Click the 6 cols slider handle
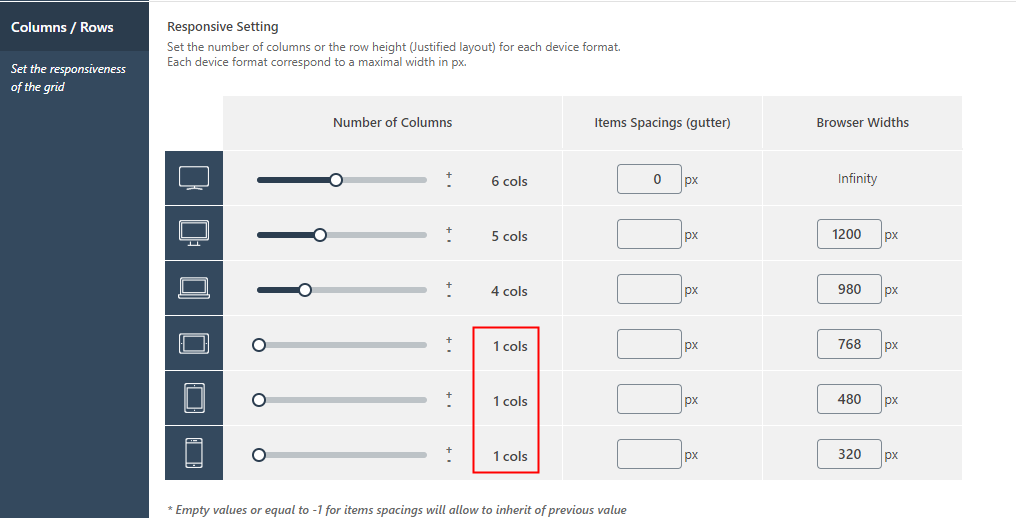 coord(336,180)
